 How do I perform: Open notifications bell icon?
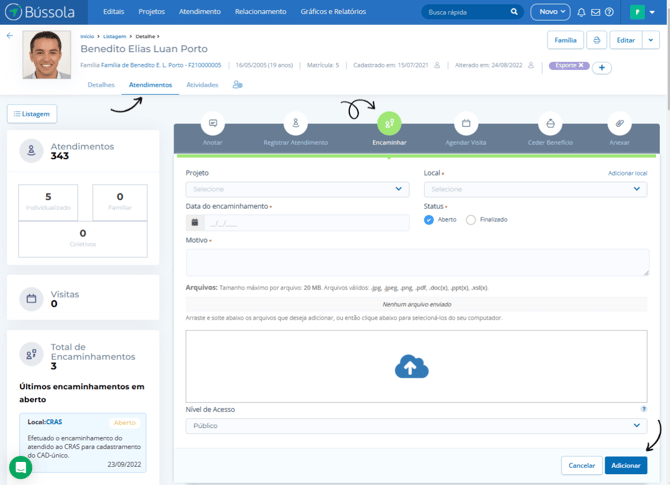click(x=581, y=12)
